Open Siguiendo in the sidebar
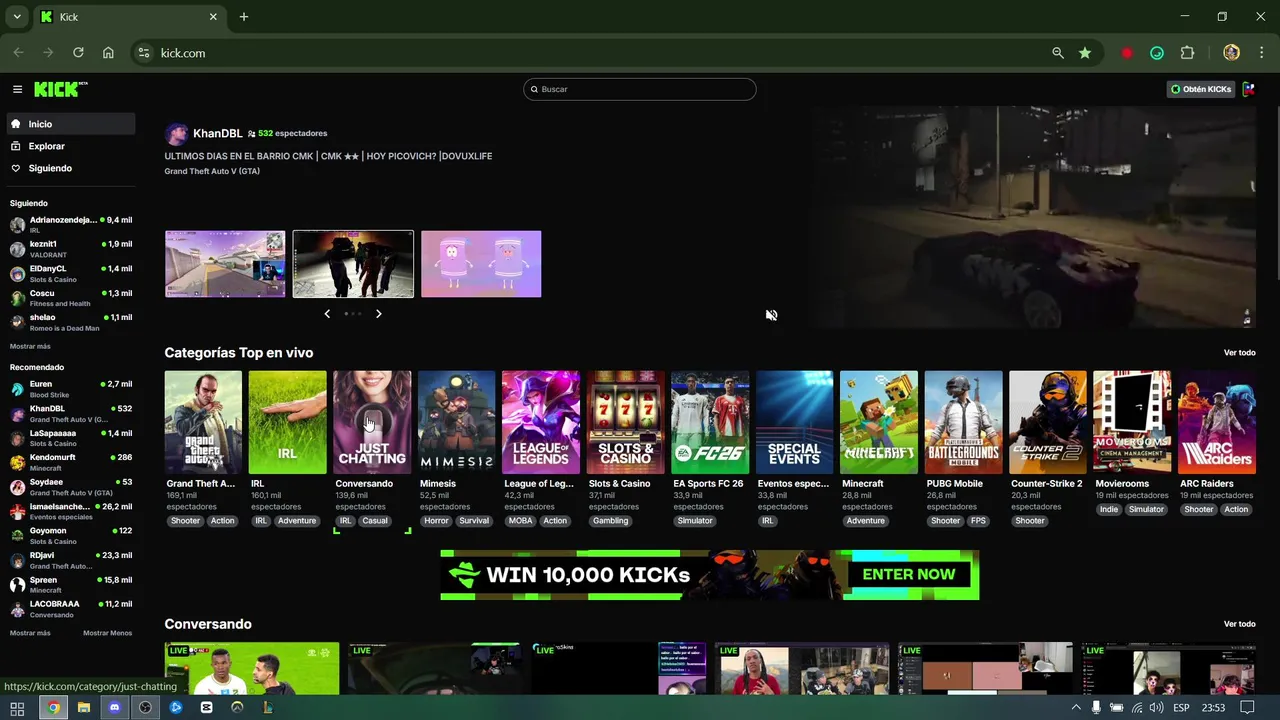This screenshot has width=1280, height=720. [x=70, y=168]
